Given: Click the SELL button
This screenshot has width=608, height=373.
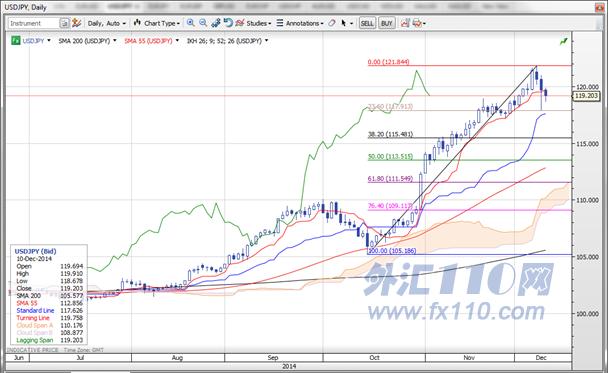Looking at the screenshot, I should [367, 23].
